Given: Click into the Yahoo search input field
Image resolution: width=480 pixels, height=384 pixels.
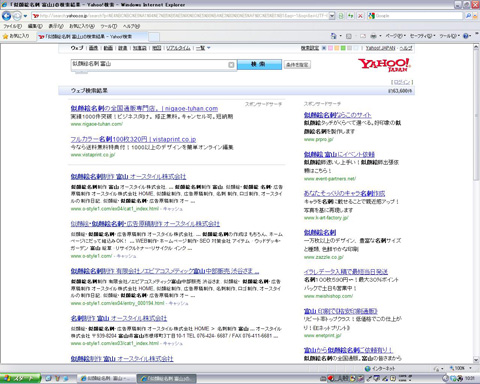Looking at the screenshot, I should click(149, 64).
